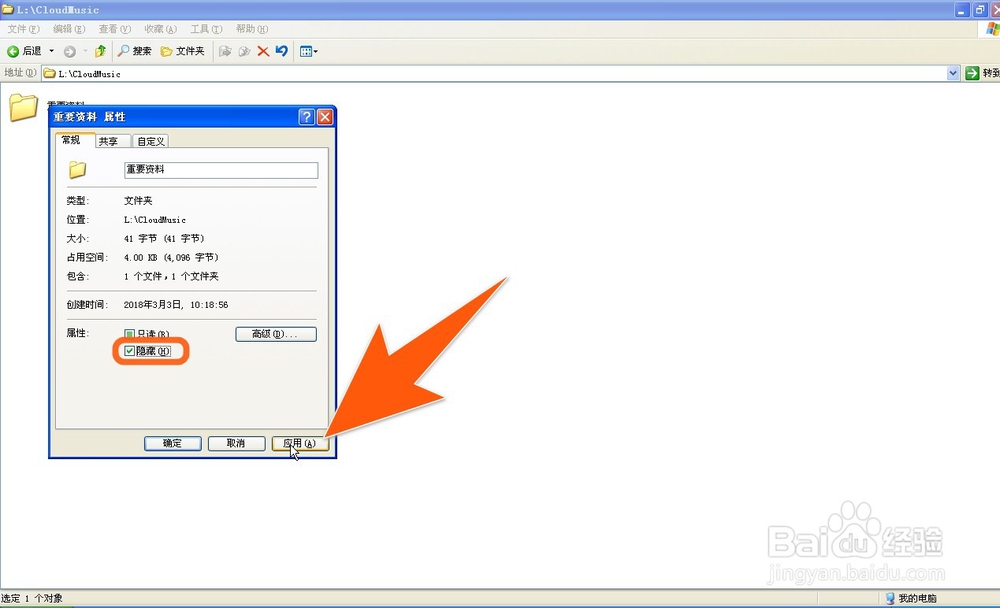Open the 高级(D)... advanced attributes button

pos(276,334)
